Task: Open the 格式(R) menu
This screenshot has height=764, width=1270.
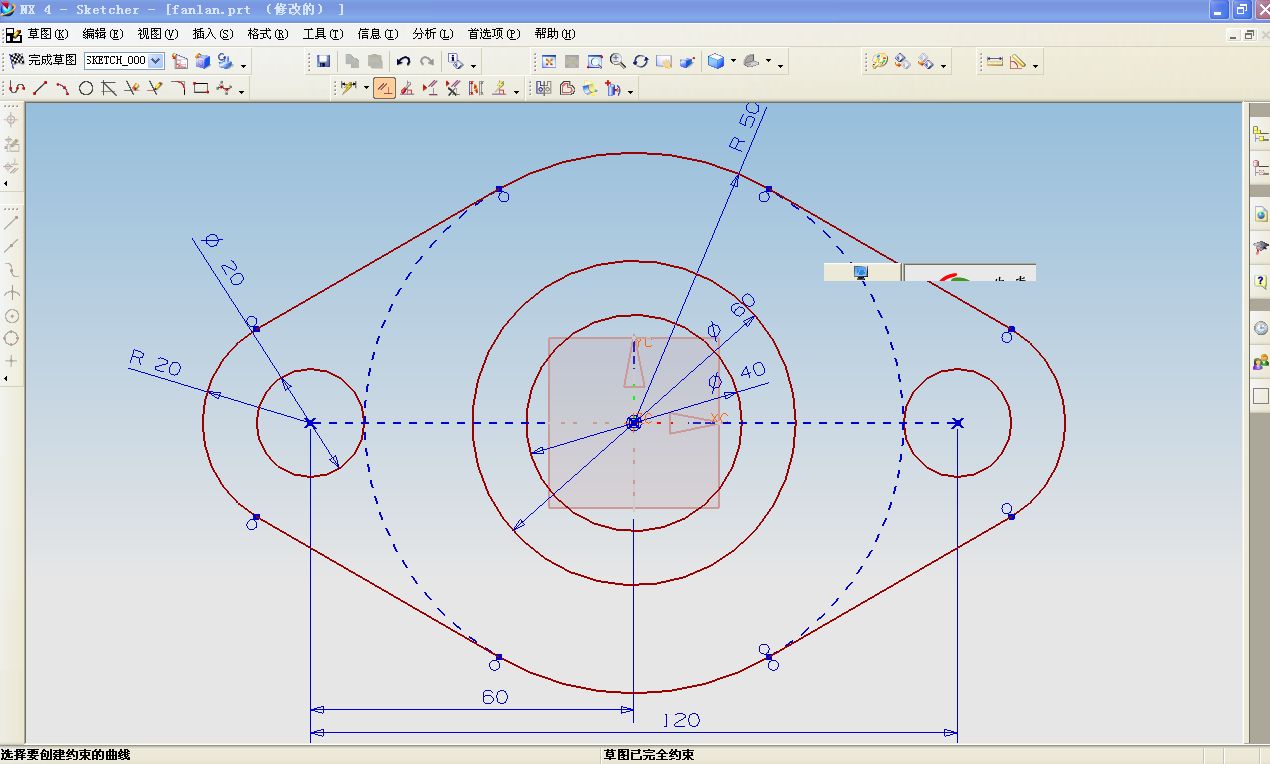Action: pyautogui.click(x=267, y=34)
